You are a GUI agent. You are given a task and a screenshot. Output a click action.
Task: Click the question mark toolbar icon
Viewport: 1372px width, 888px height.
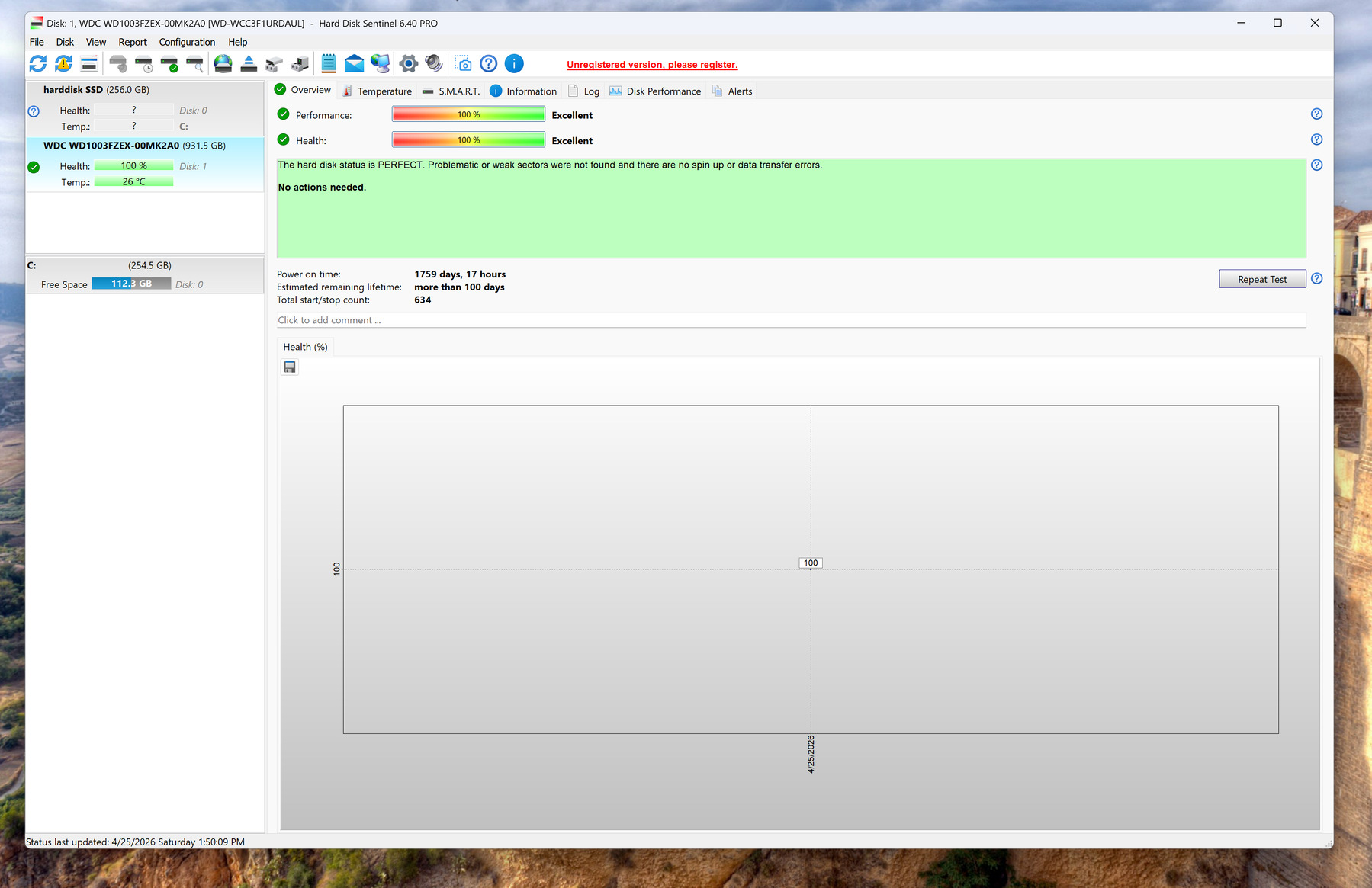[x=489, y=64]
